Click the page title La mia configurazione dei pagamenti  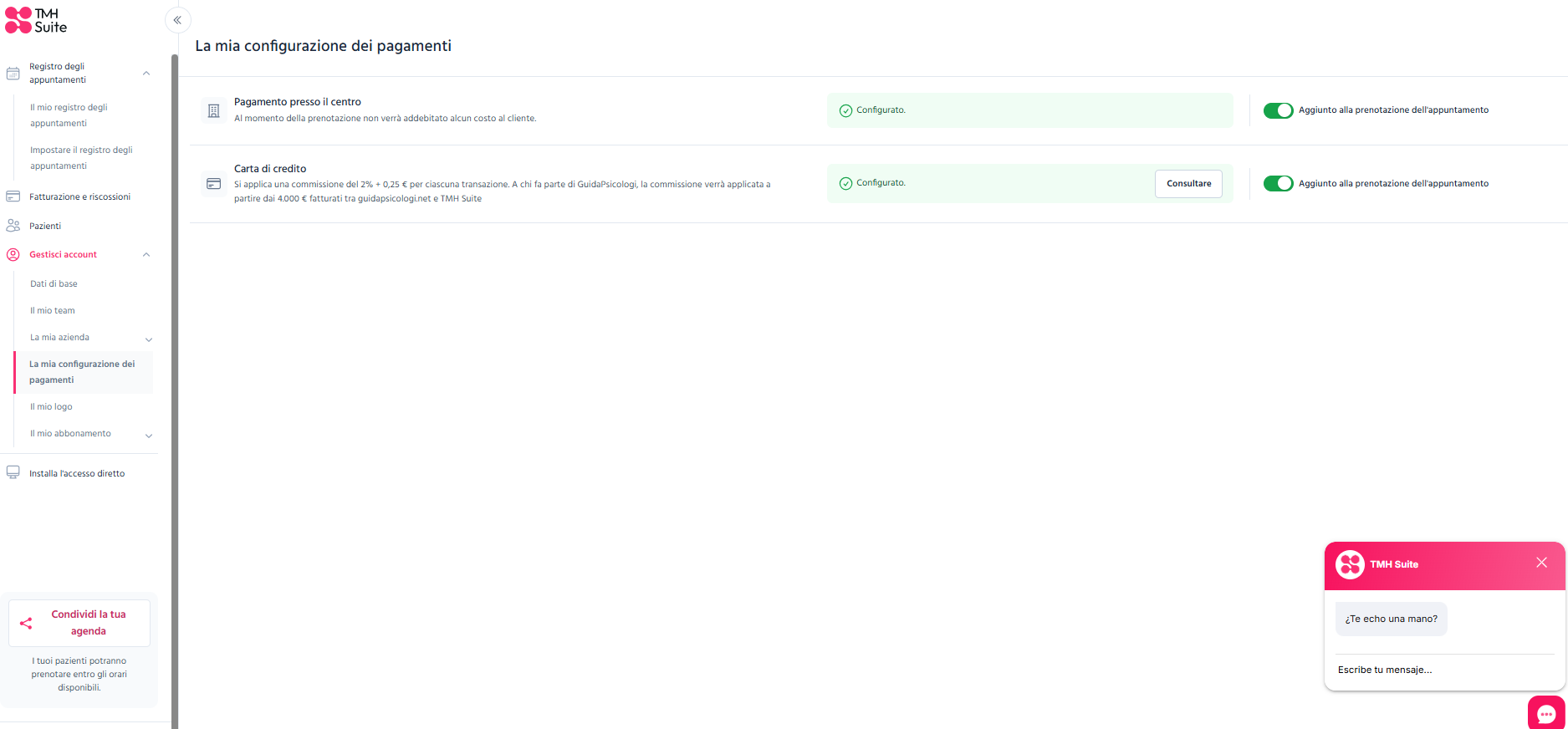pyautogui.click(x=324, y=46)
